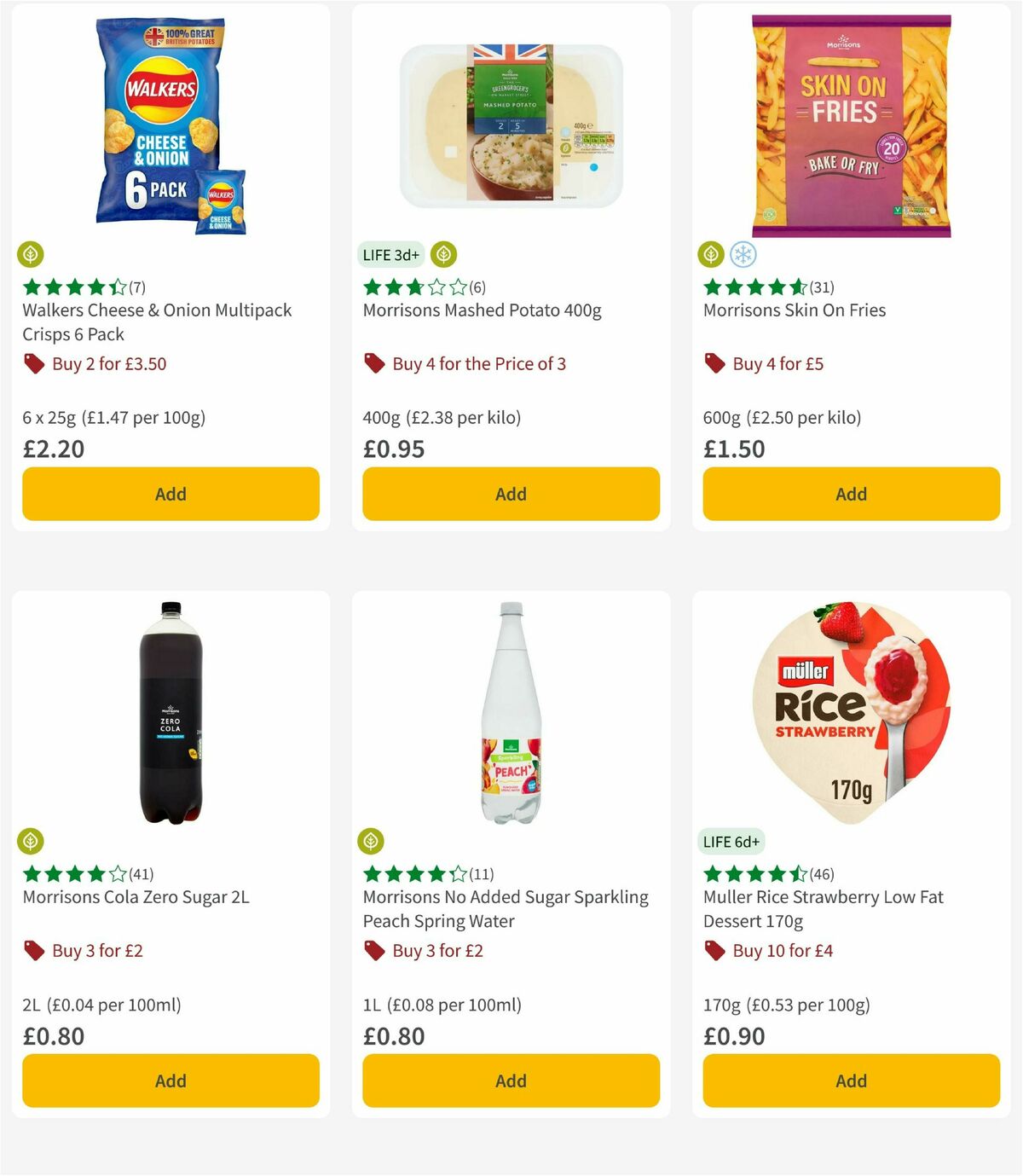1023x1176 pixels.
Task: Add Walkers Cheese & Onion crisps to basket
Action: 170,494
